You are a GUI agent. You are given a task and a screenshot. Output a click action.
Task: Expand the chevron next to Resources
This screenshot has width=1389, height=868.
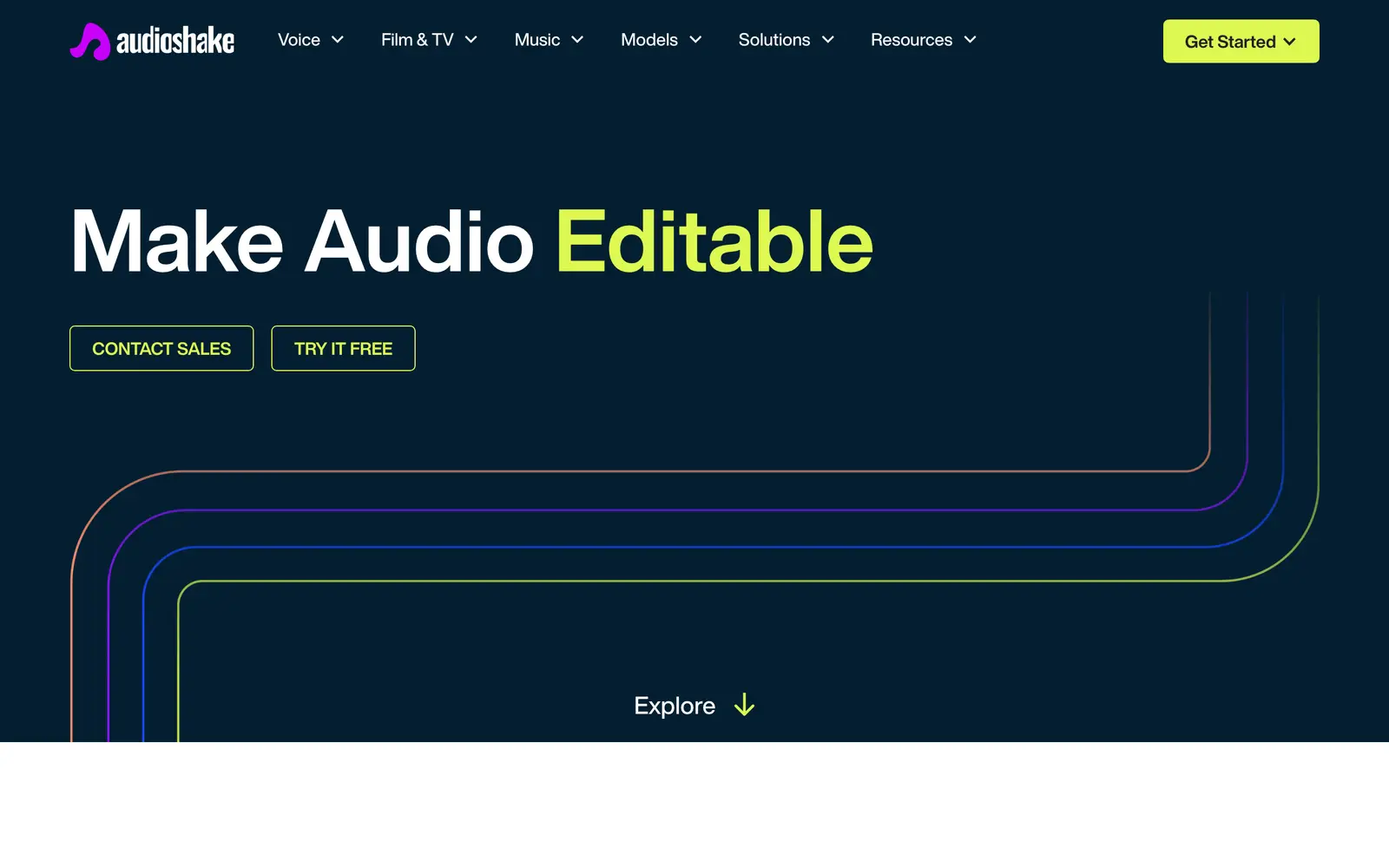[971, 40]
